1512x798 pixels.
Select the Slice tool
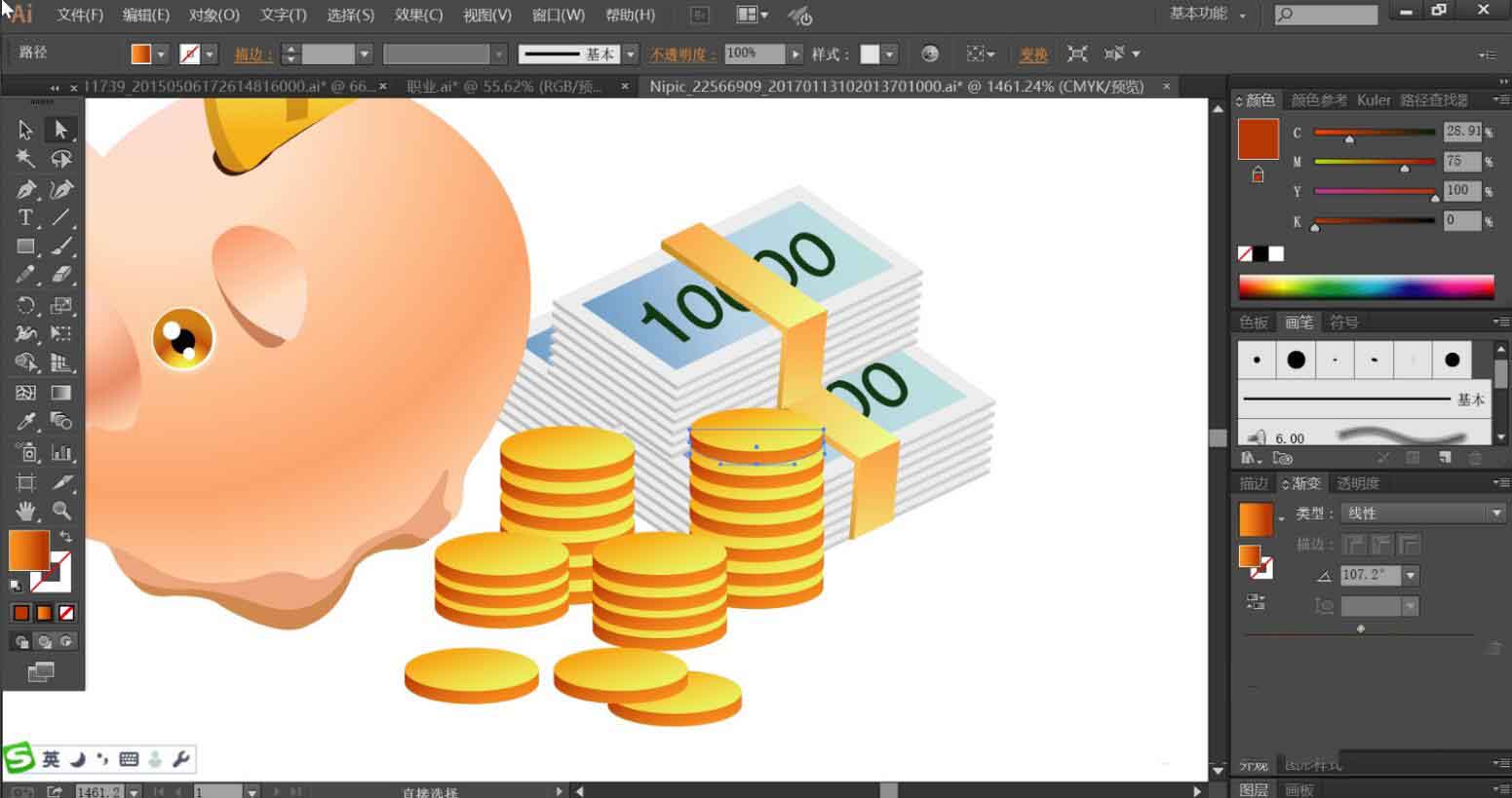tap(60, 482)
